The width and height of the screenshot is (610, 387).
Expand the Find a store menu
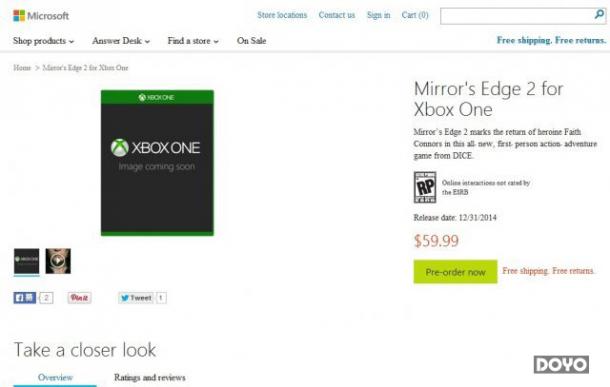pos(193,41)
